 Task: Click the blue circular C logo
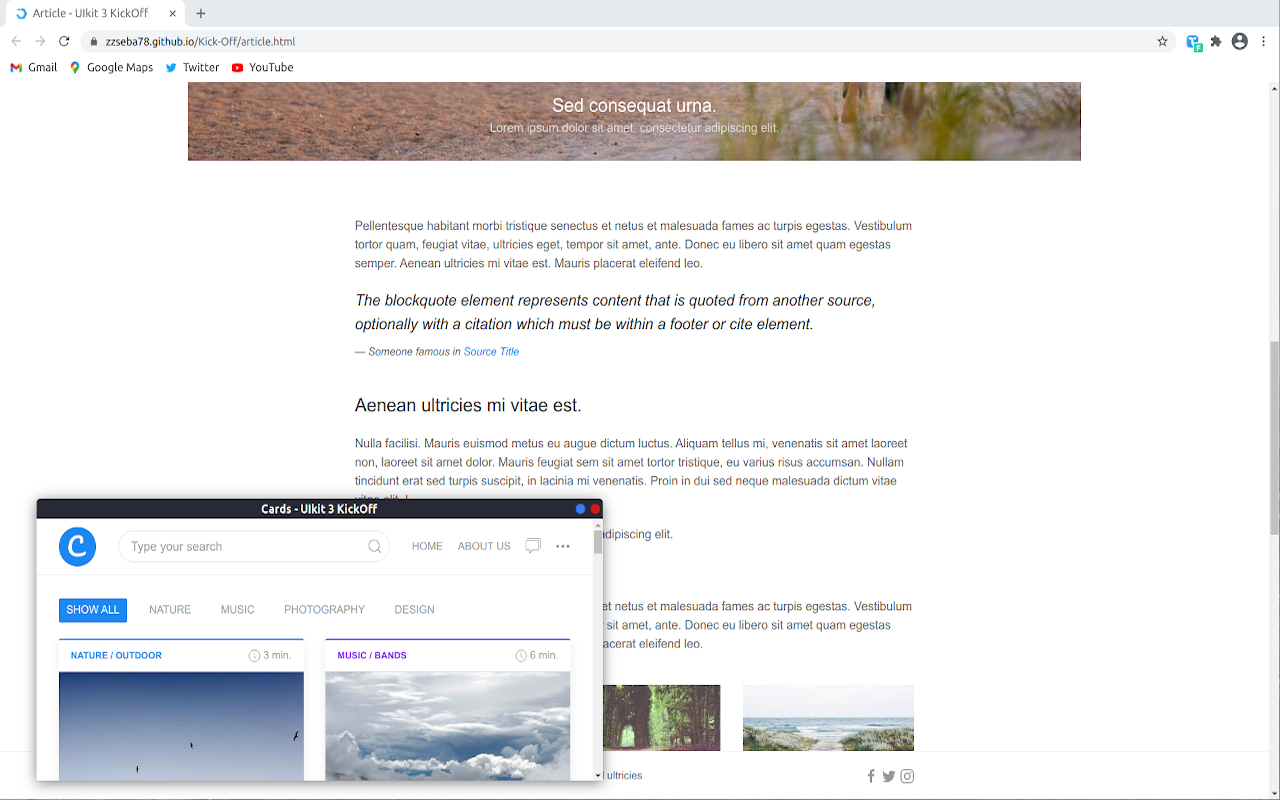click(x=77, y=546)
